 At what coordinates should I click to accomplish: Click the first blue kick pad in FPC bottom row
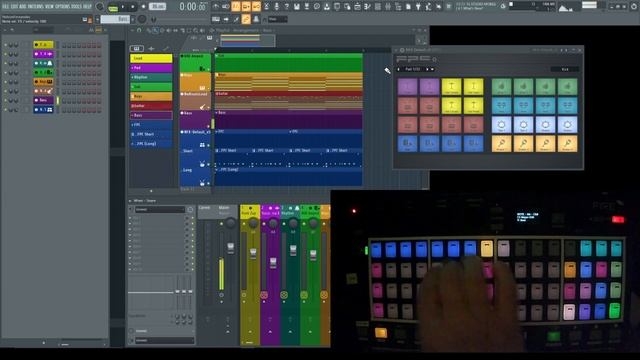[x=407, y=144]
